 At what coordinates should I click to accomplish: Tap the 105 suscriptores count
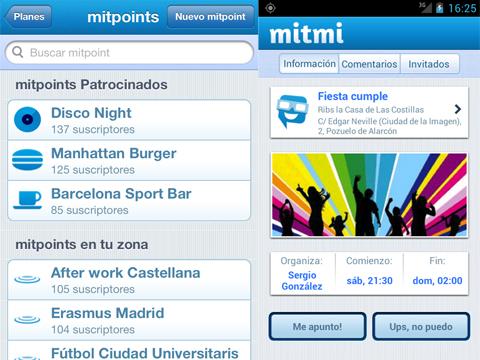click(93, 289)
